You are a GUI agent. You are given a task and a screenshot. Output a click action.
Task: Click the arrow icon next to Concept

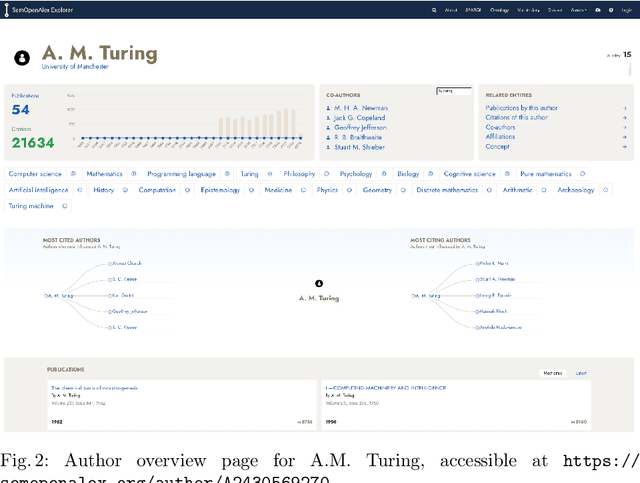tap(625, 147)
